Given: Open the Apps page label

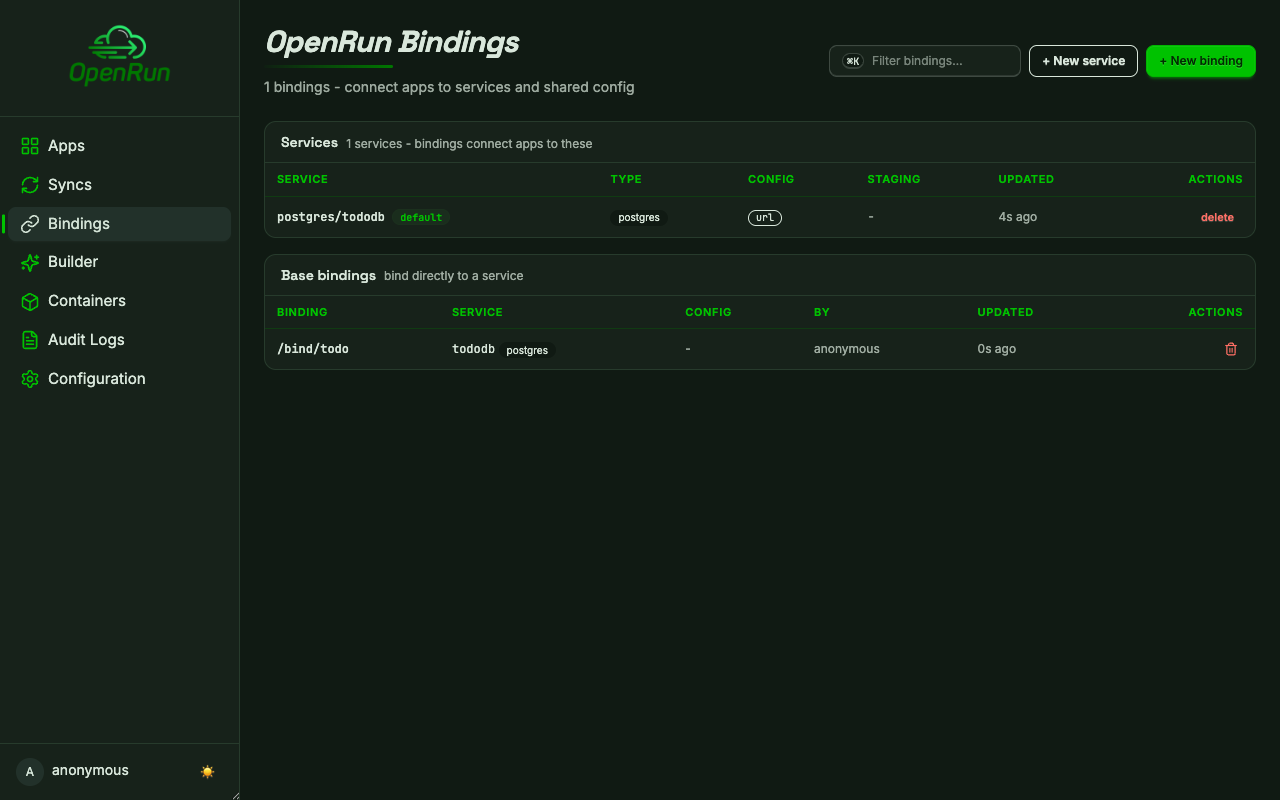Looking at the screenshot, I should 66,146.
